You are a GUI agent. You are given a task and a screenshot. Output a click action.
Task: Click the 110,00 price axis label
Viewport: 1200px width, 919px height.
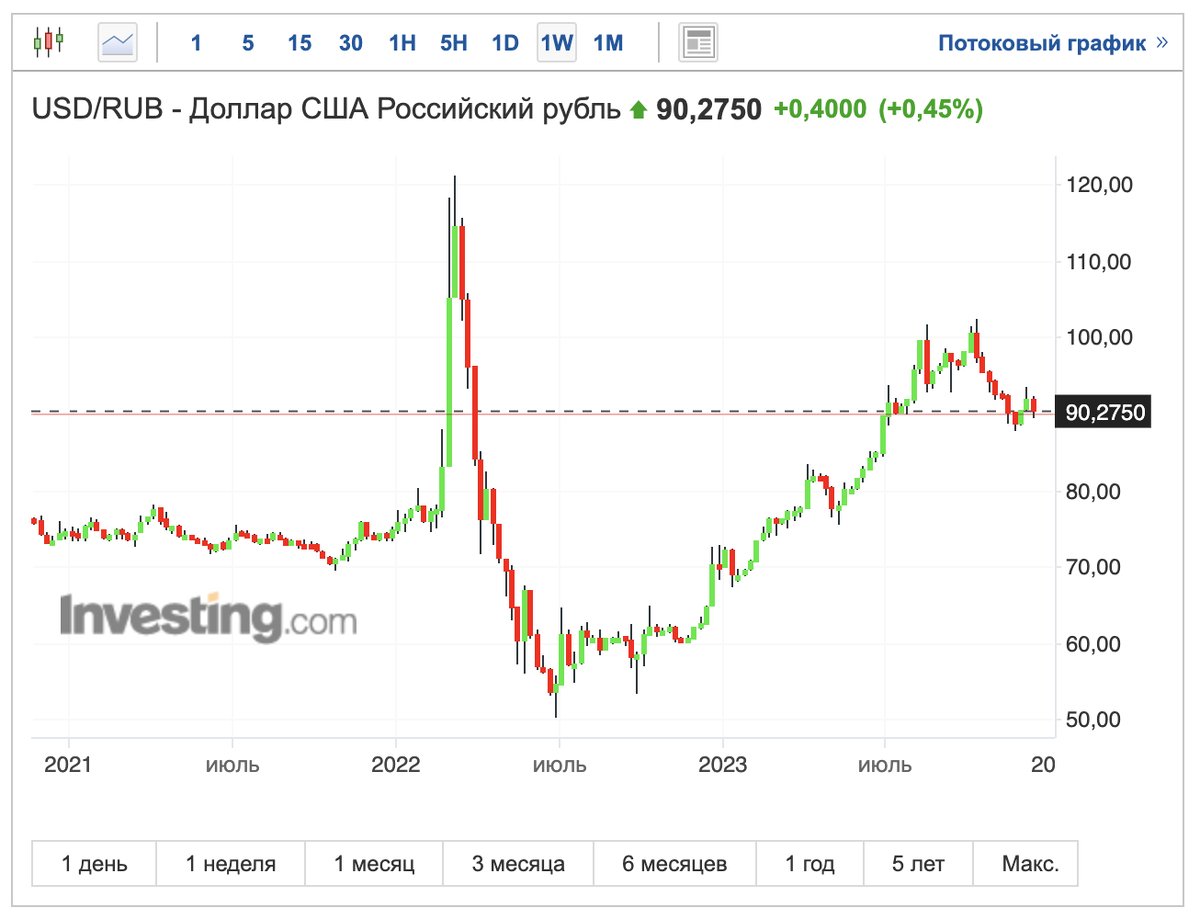click(x=1097, y=262)
